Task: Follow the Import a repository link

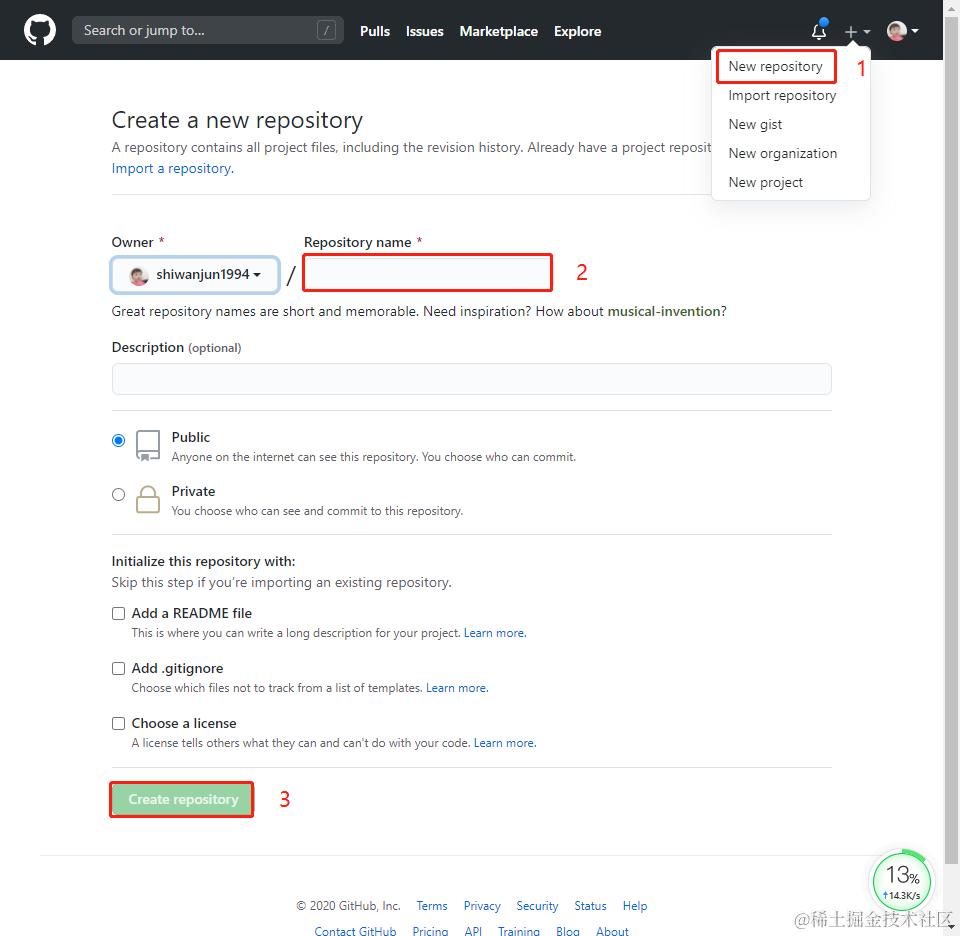Action: [173, 168]
